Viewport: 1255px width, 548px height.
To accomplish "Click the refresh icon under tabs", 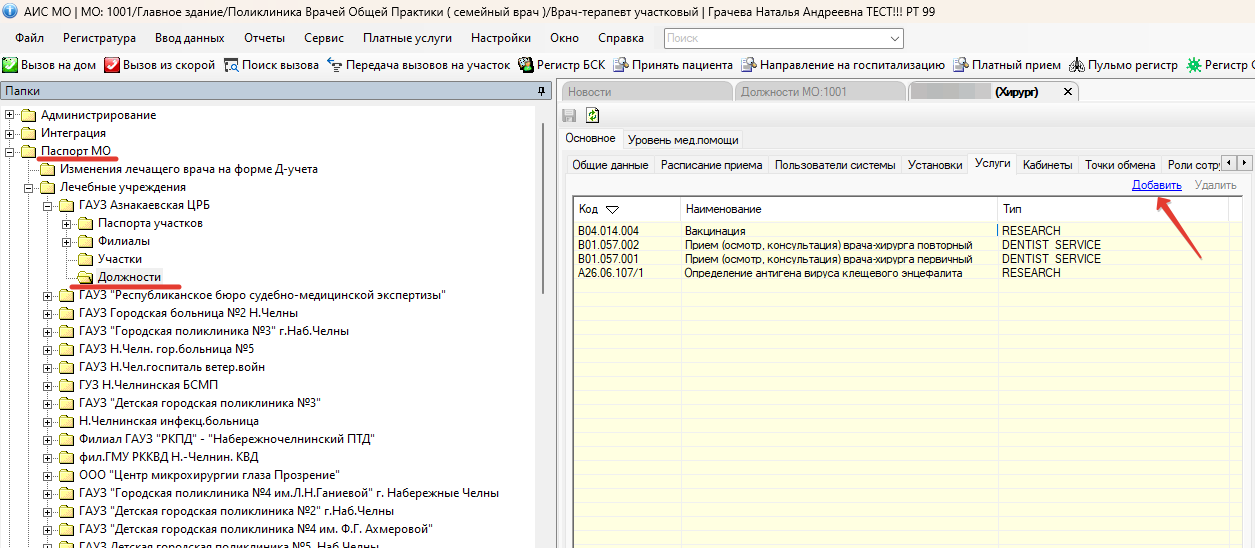I will 593,116.
